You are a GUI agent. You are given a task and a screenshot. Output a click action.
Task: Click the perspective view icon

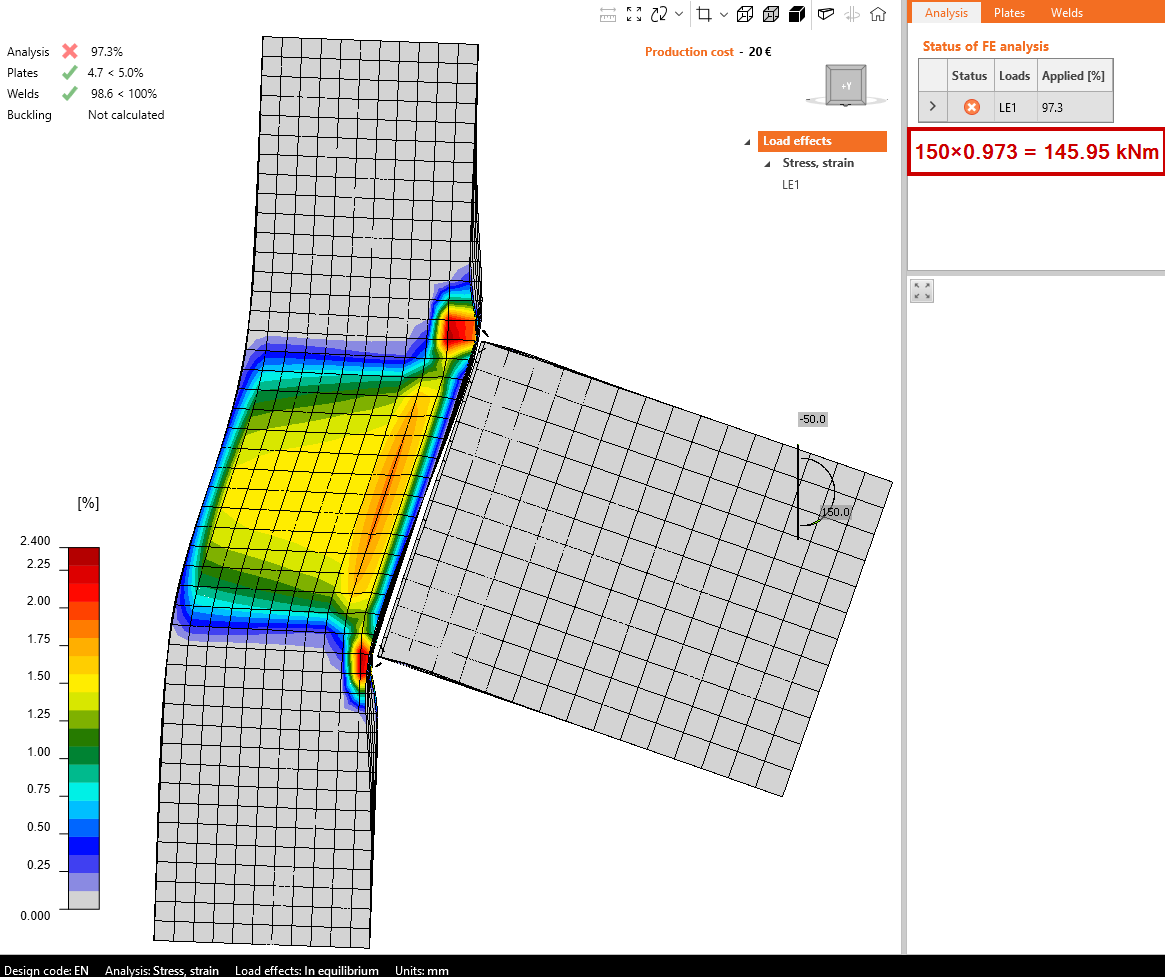tap(826, 14)
